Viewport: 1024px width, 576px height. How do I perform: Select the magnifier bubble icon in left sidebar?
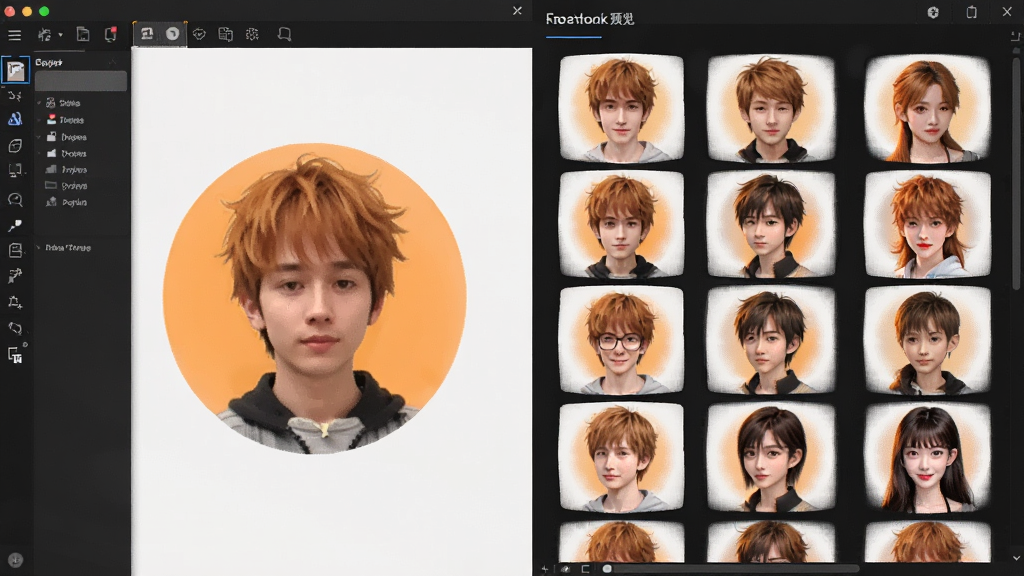(15, 199)
